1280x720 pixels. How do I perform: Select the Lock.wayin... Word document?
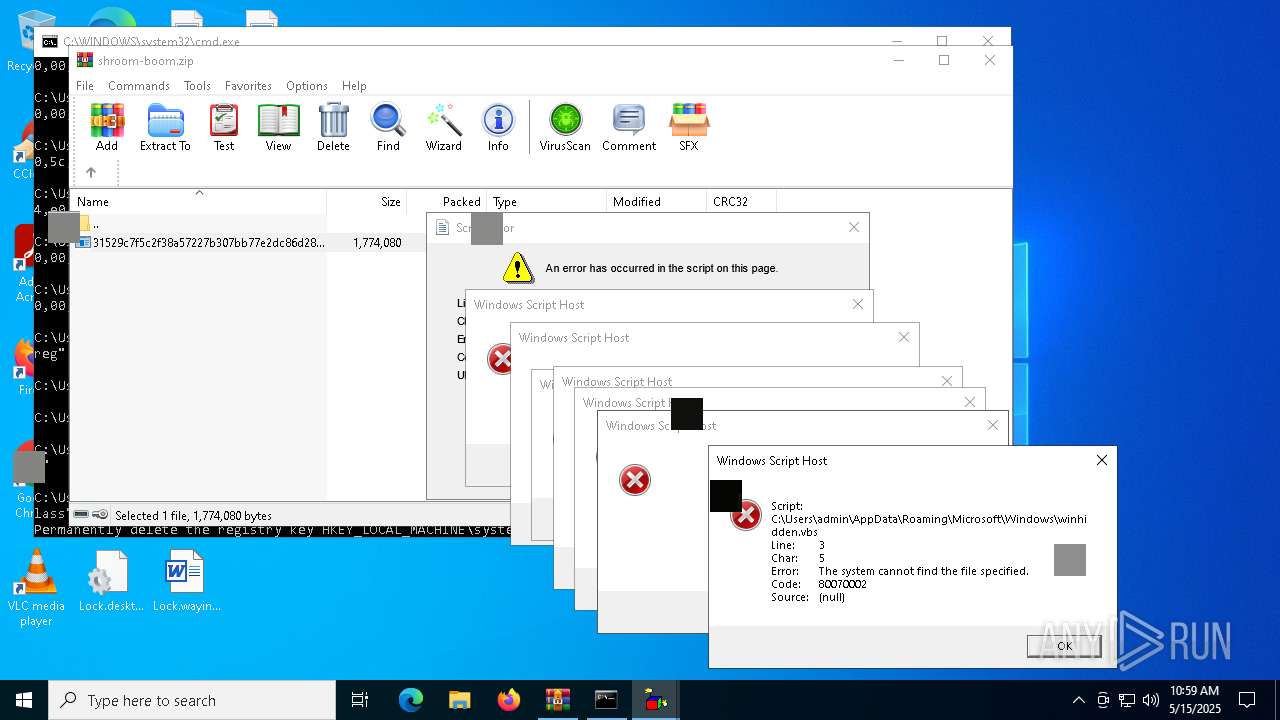coord(186,581)
